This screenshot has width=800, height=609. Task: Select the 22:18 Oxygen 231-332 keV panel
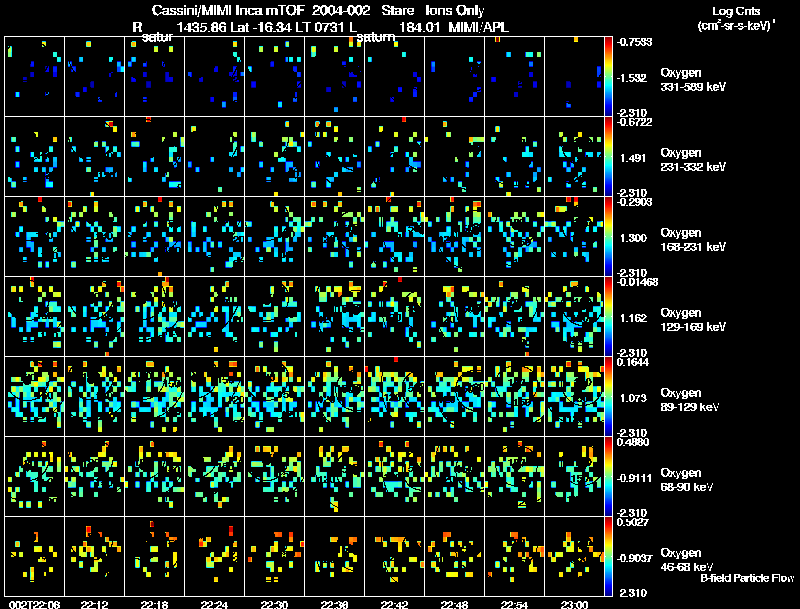[x=155, y=157]
